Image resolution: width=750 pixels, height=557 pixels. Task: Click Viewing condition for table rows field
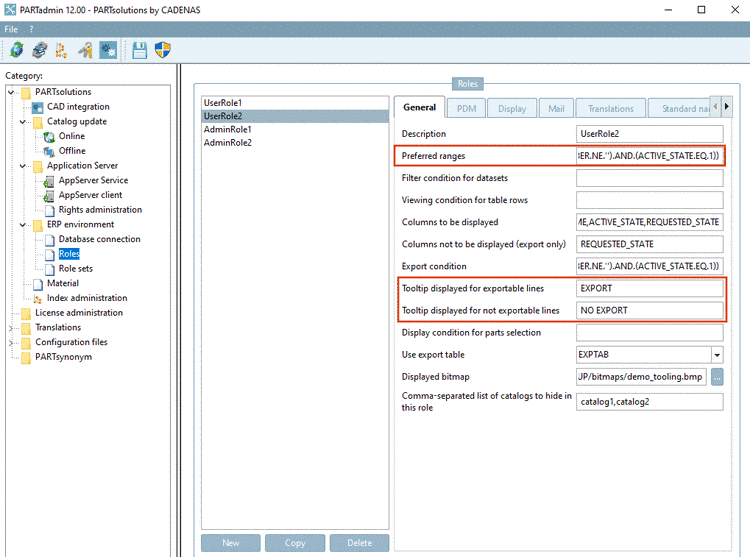(650, 200)
